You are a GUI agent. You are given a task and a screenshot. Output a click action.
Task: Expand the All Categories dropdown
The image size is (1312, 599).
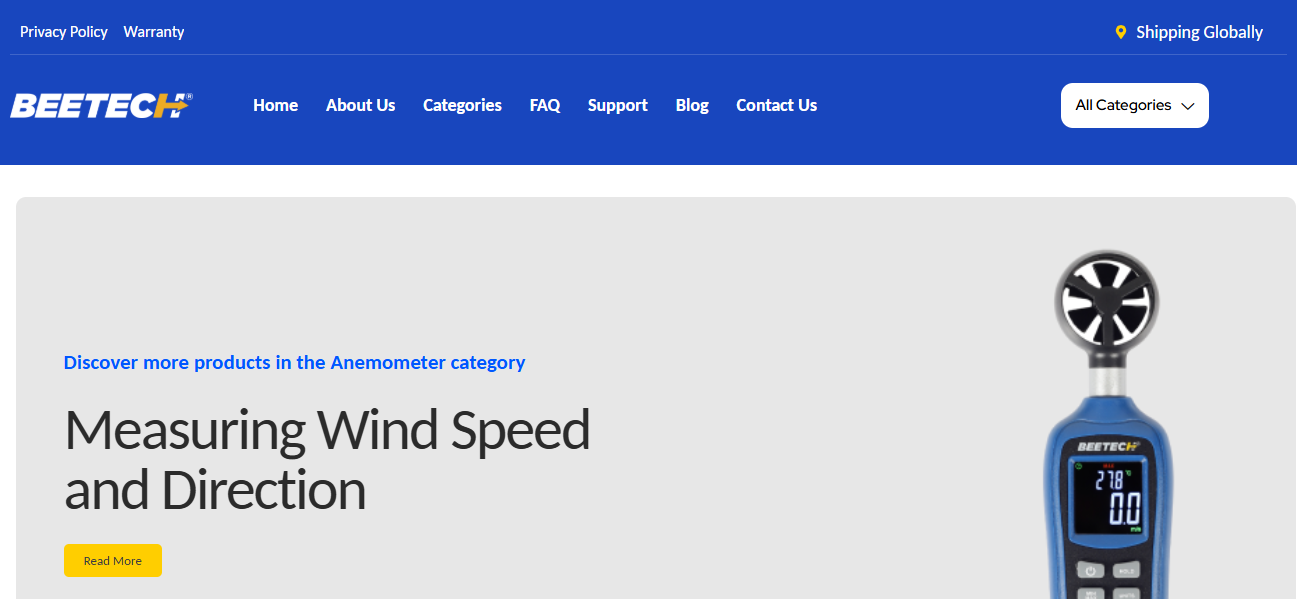click(x=1134, y=105)
